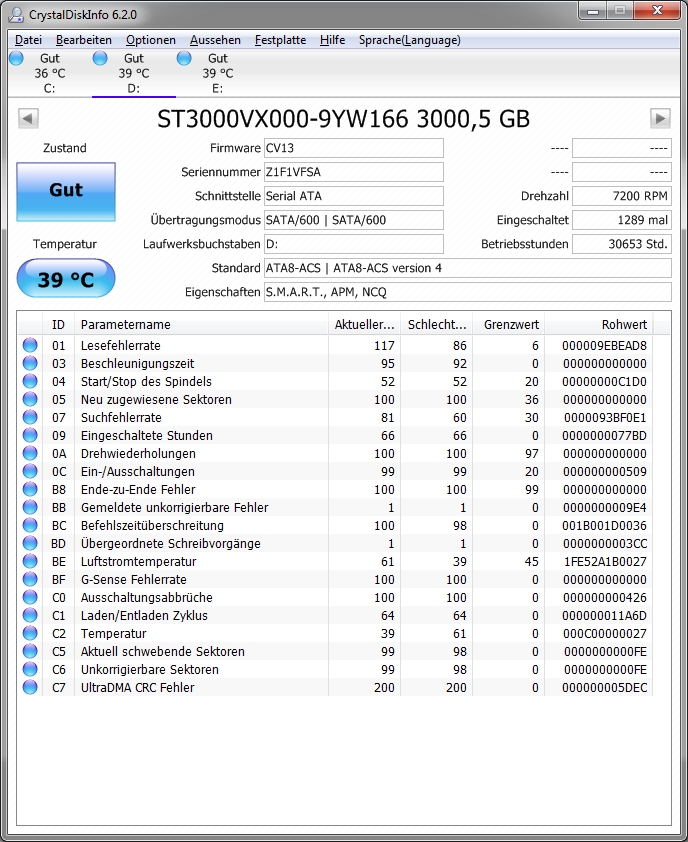Click the status orb for UltraDMA CRC Fehler
Image resolution: width=688 pixels, height=842 pixels.
pos(30,687)
